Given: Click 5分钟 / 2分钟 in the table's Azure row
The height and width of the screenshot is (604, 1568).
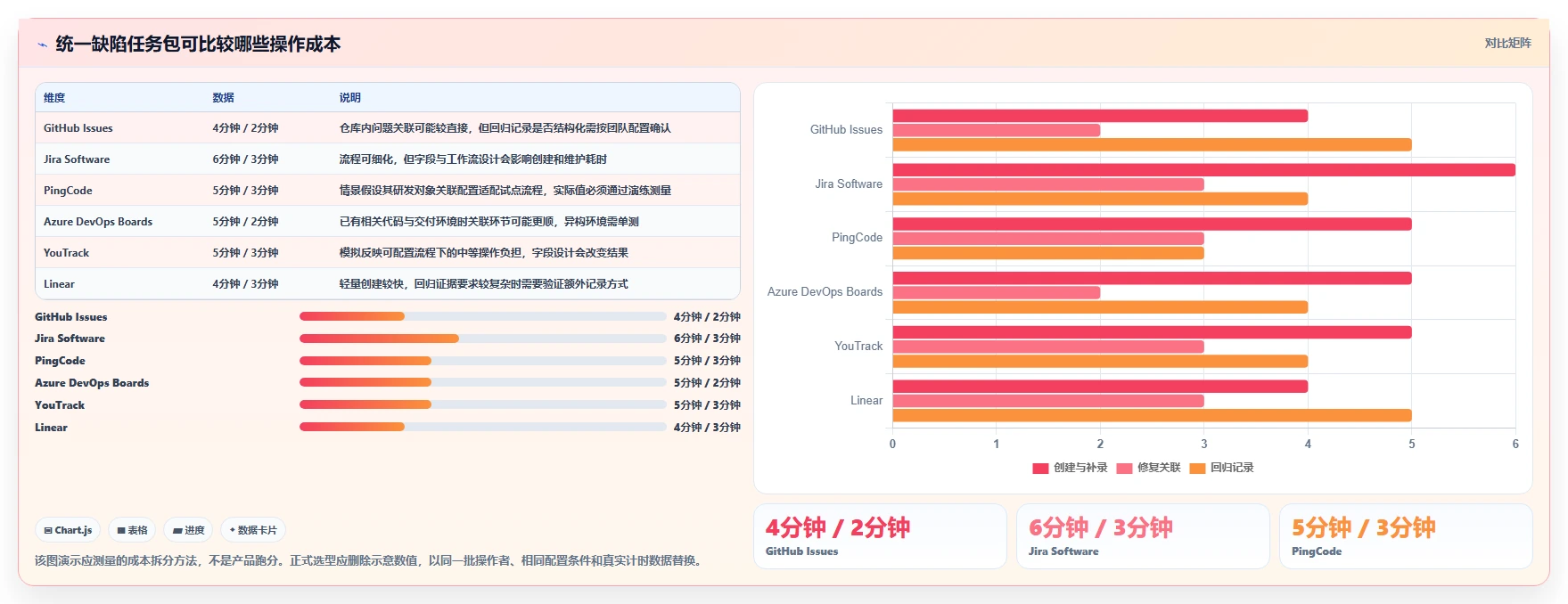Looking at the screenshot, I should [x=245, y=222].
